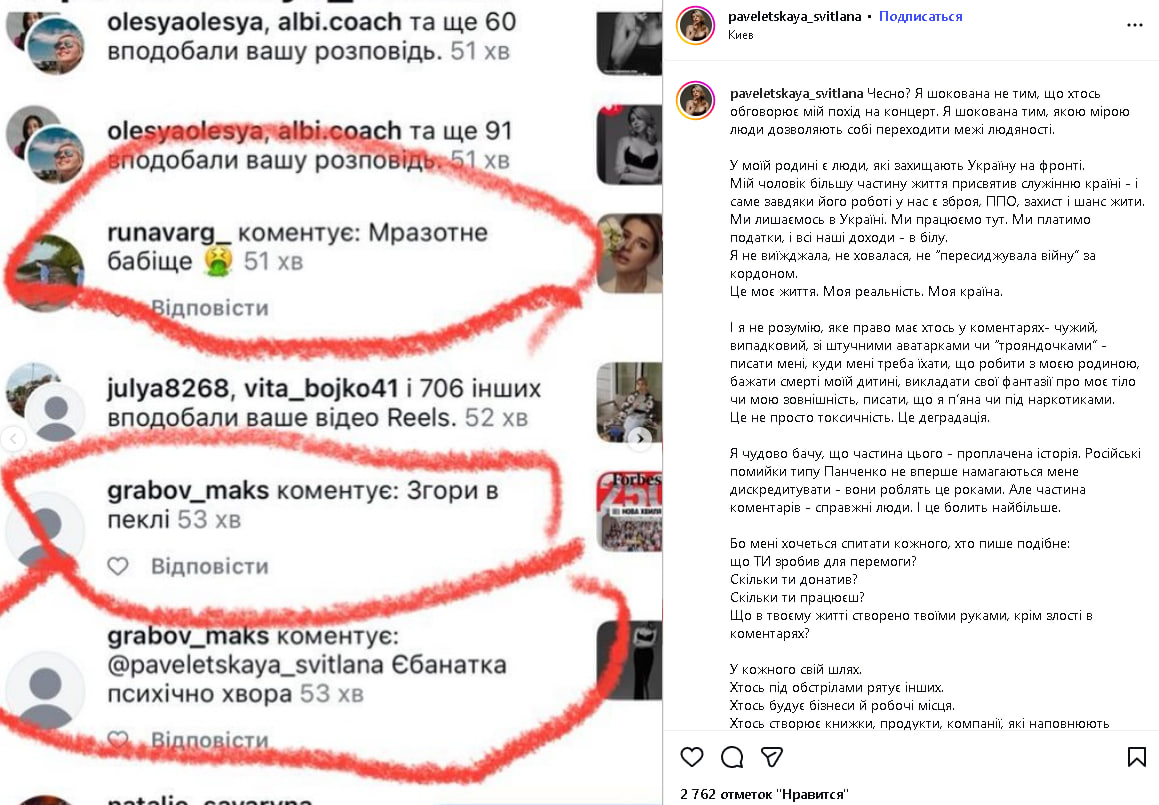Click Відповісти under Згори в пеклі comment
Viewport: 1159px width, 805px height.
click(209, 566)
